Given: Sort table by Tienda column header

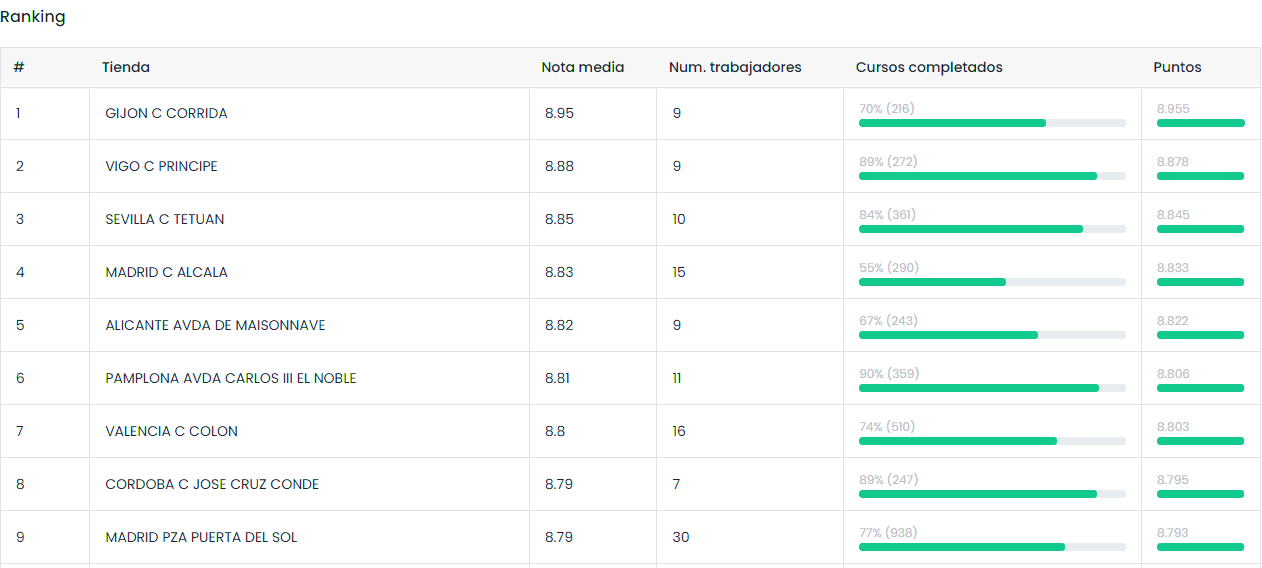Looking at the screenshot, I should point(126,68).
